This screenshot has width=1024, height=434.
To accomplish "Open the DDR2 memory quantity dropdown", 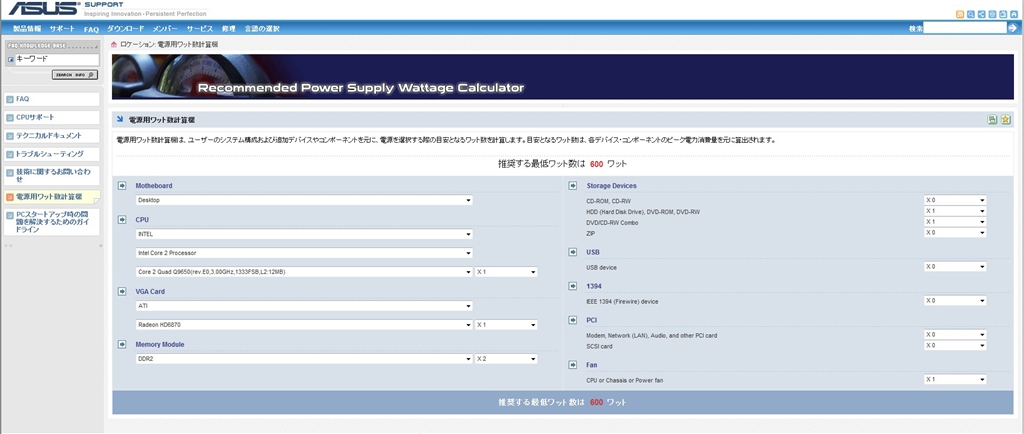I will pyautogui.click(x=516, y=359).
